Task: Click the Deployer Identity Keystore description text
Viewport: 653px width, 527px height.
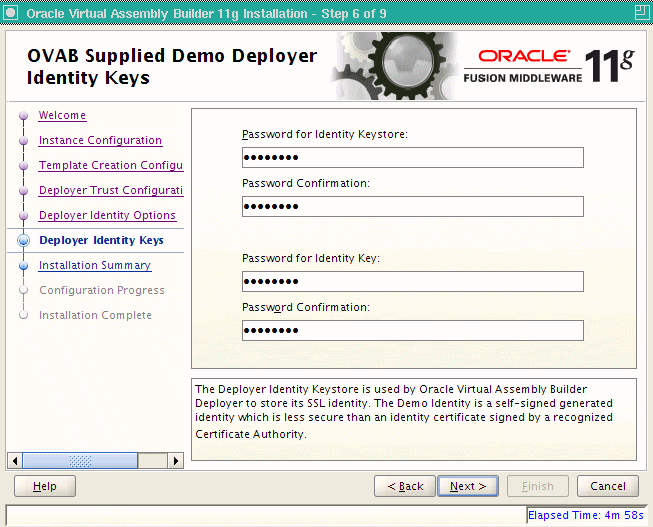Action: (404, 411)
